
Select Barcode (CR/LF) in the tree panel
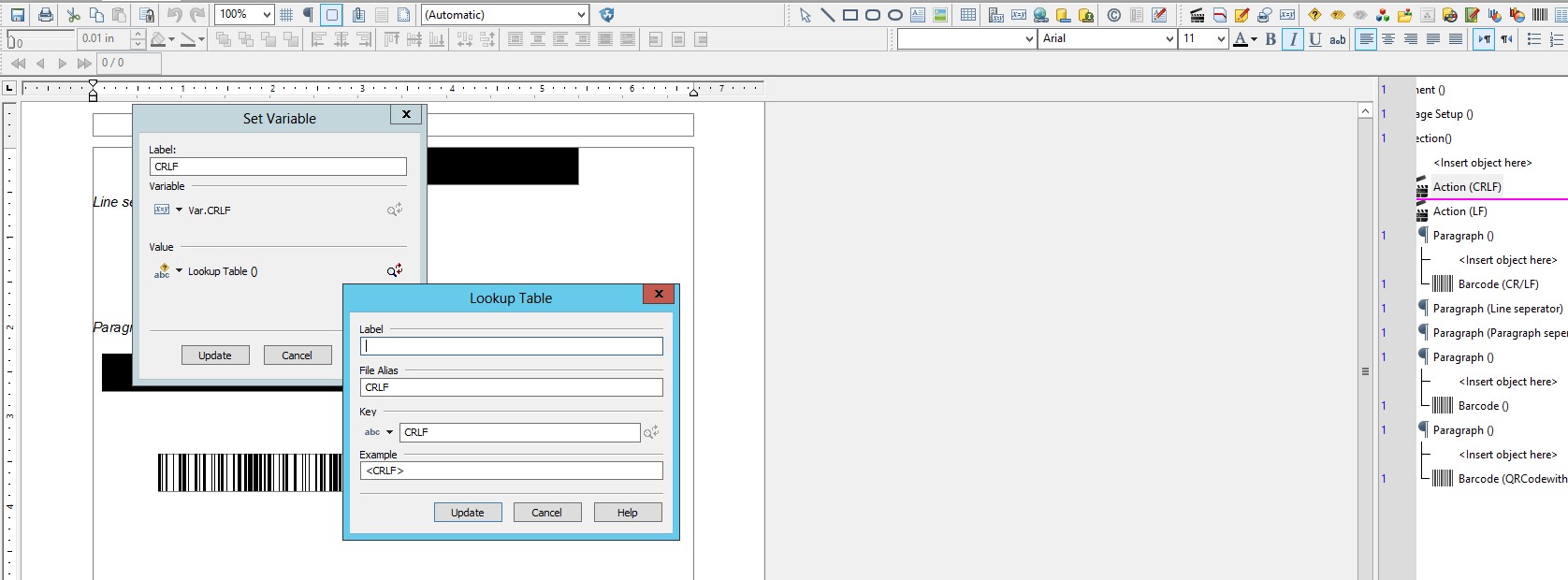pos(1498,284)
